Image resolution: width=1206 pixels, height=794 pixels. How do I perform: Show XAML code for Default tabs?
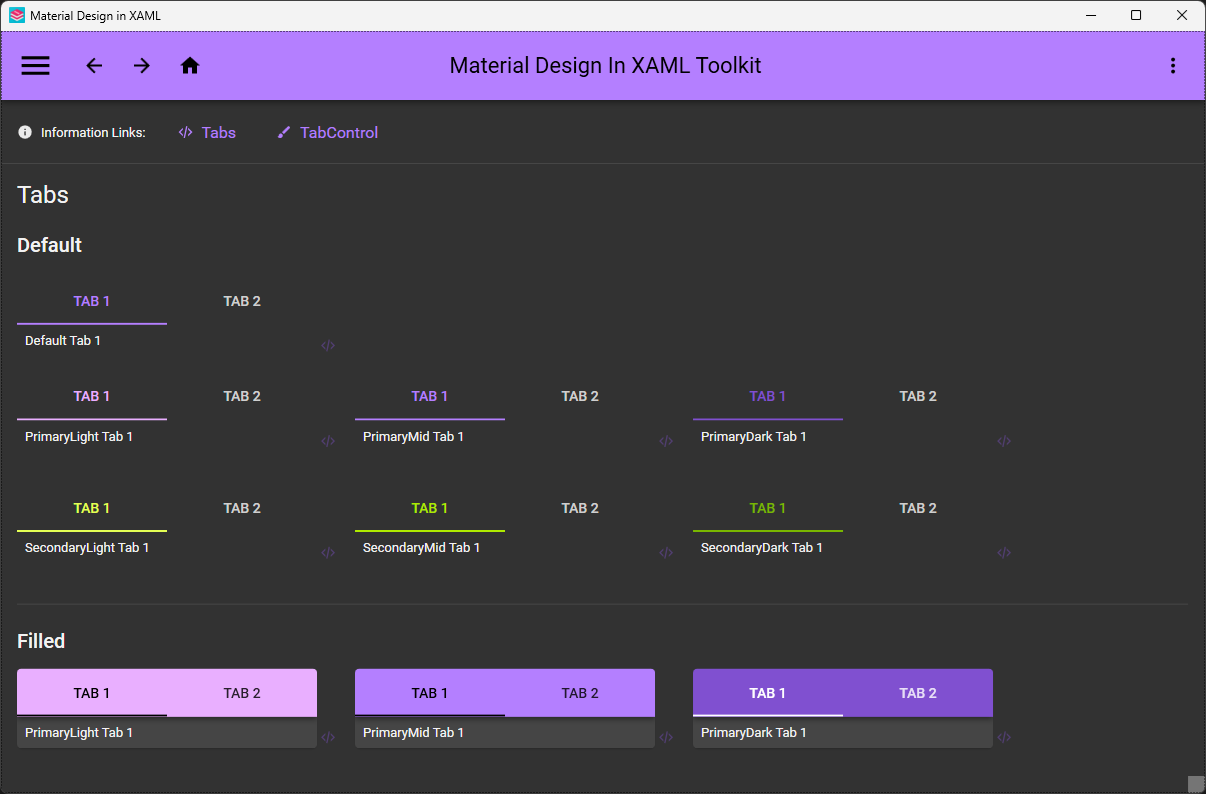point(328,346)
